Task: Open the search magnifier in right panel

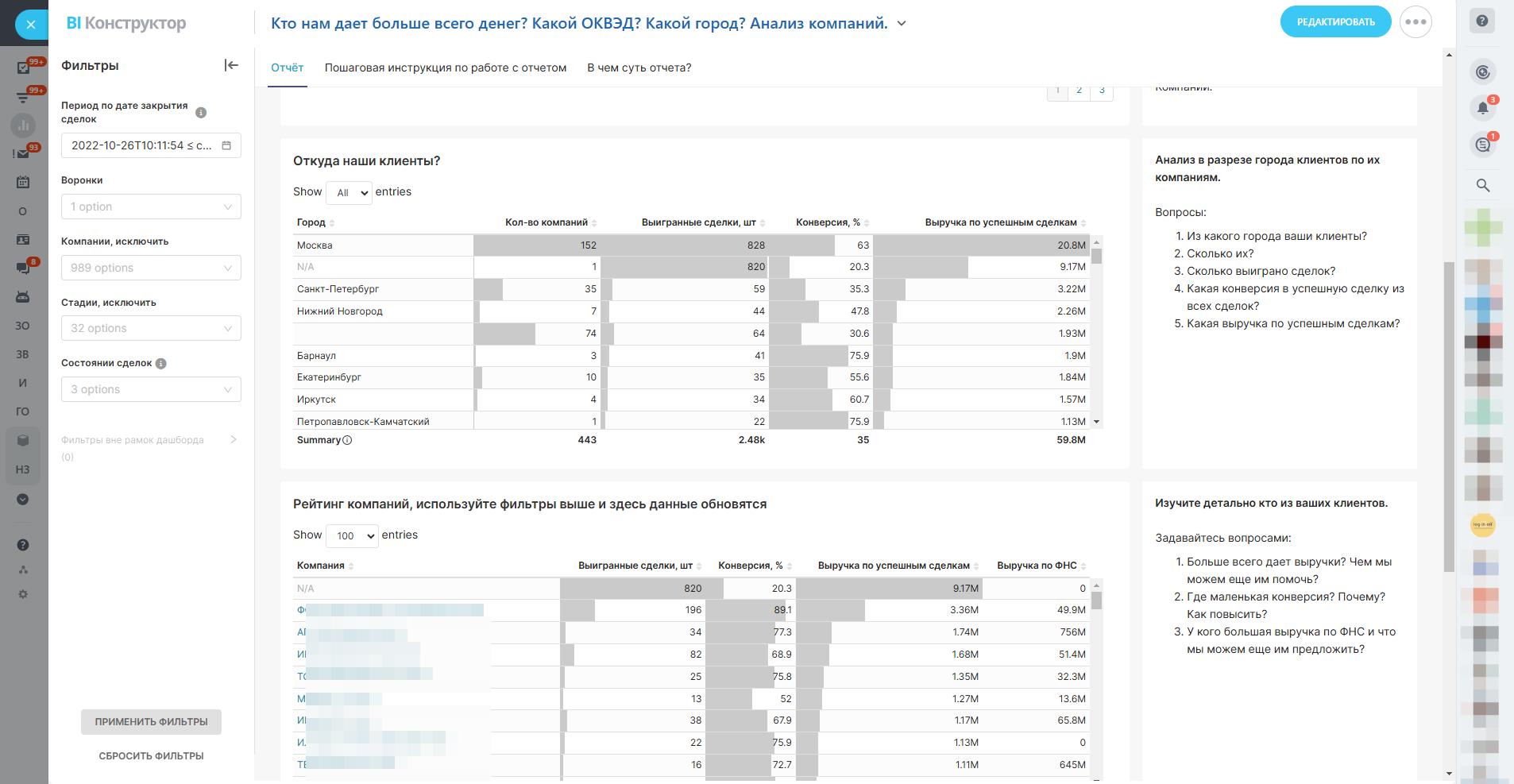Action: point(1482,186)
